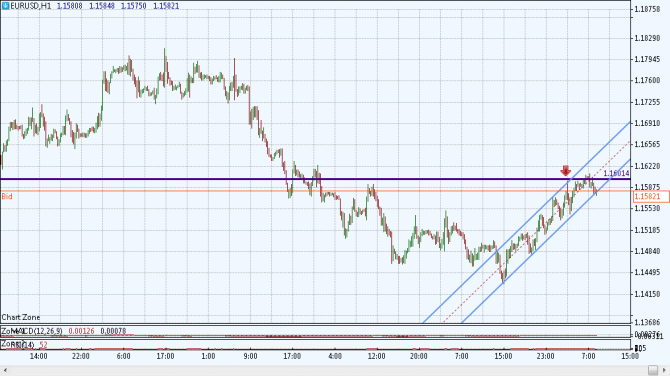
Task: Click the 1.15875 price axis label
Action: click(x=648, y=187)
